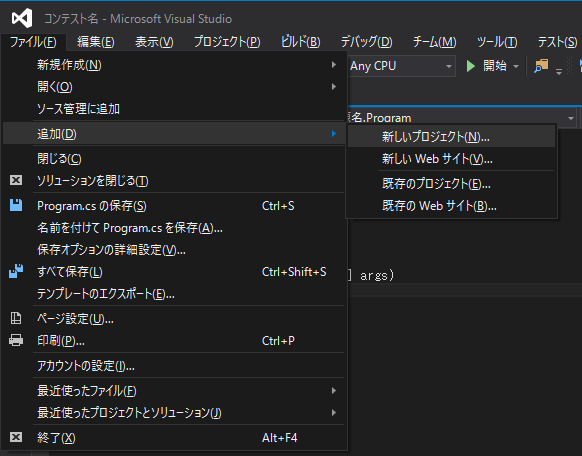Expand 最近使ったファイル(F) submenu
The width and height of the screenshot is (582, 456).
pyautogui.click(x=173, y=390)
